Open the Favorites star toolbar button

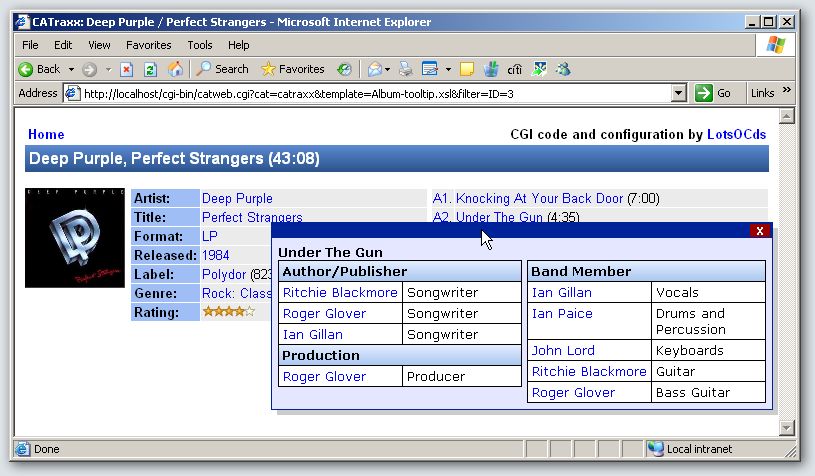[292, 69]
